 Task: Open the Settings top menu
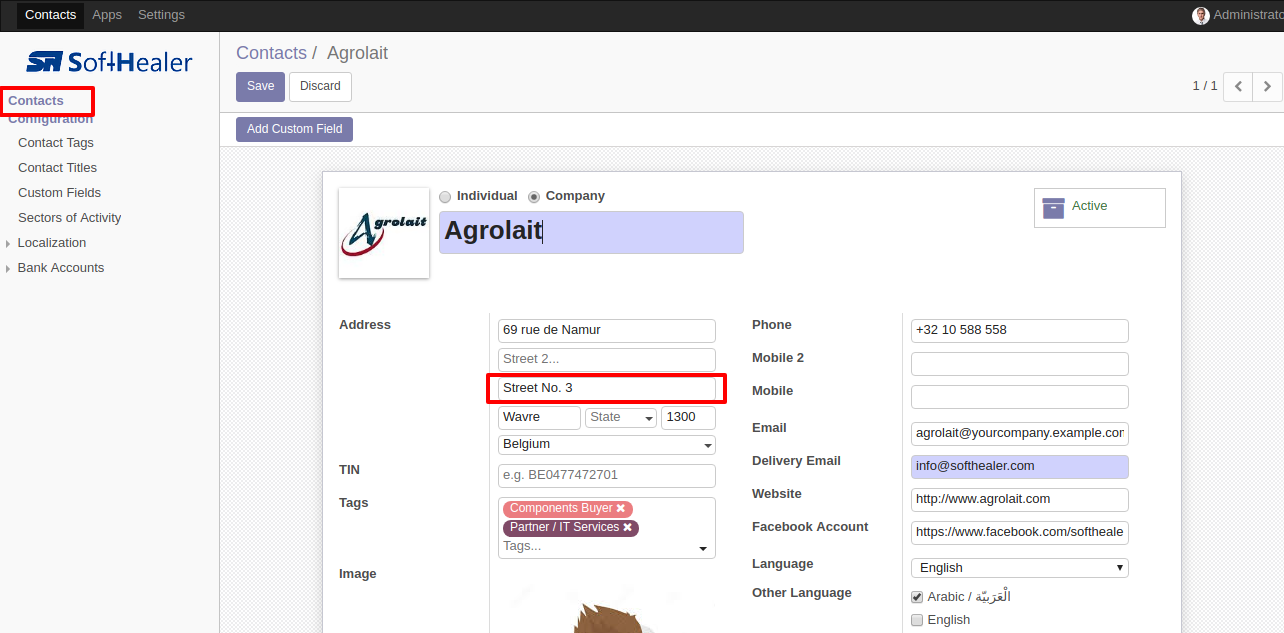(161, 15)
